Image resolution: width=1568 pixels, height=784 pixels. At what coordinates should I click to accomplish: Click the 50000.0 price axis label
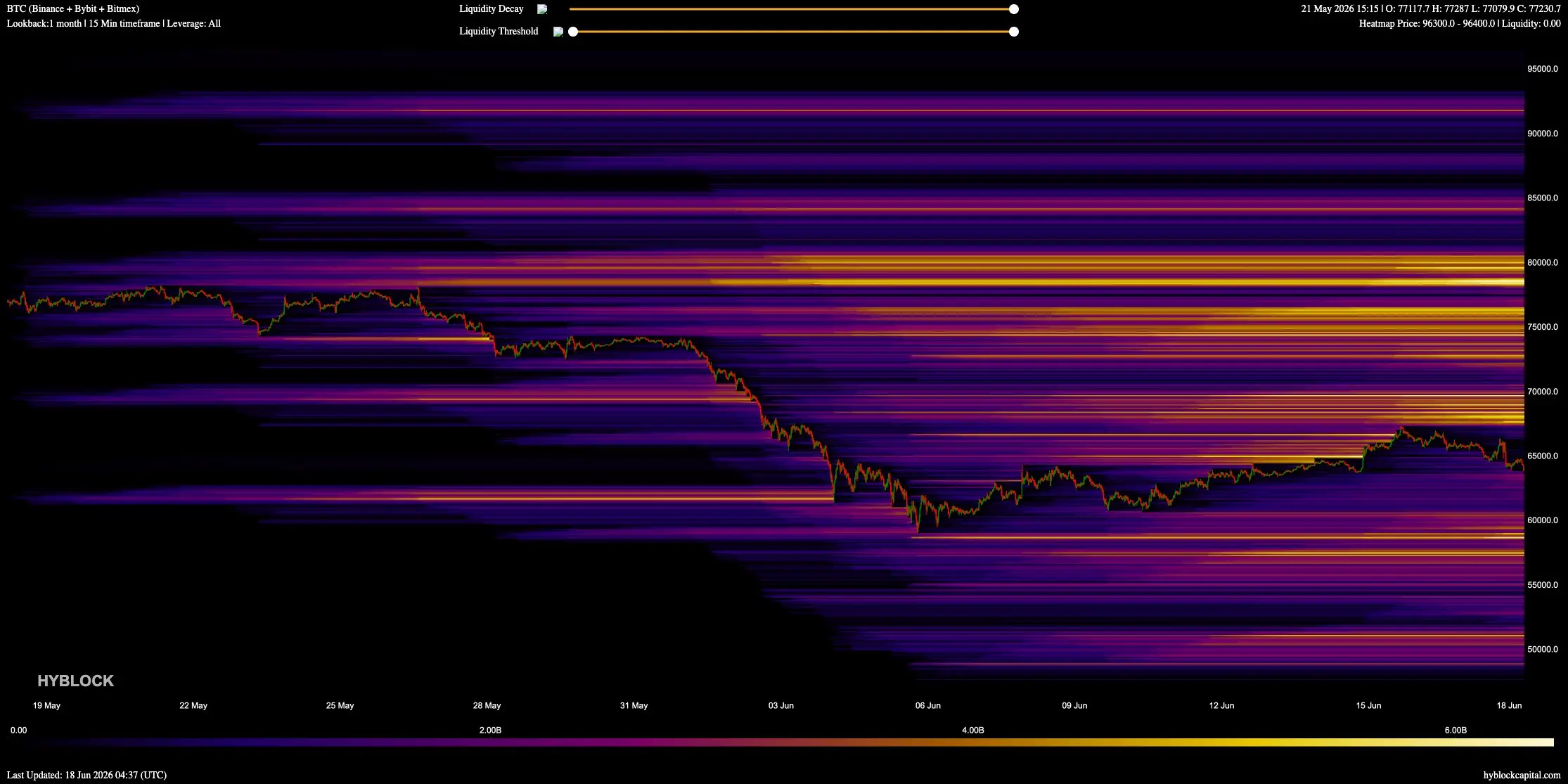coord(1542,649)
